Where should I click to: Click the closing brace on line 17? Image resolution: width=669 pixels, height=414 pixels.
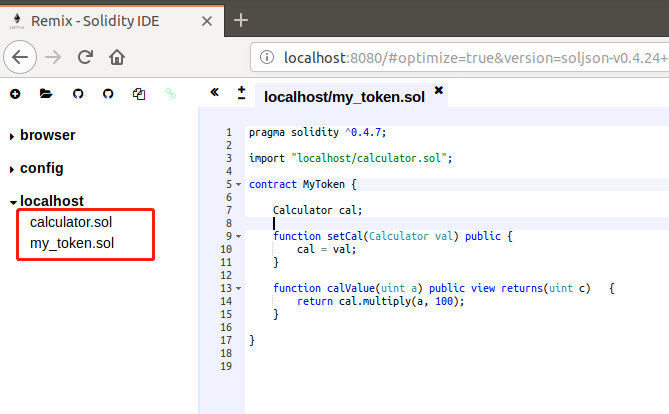pos(252,340)
